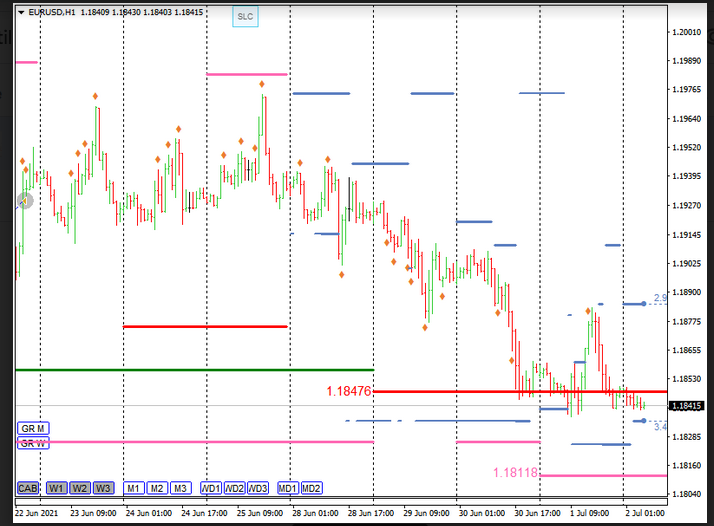This screenshot has width=714, height=526.
Task: Click the WD3 button
Action: pyautogui.click(x=258, y=488)
